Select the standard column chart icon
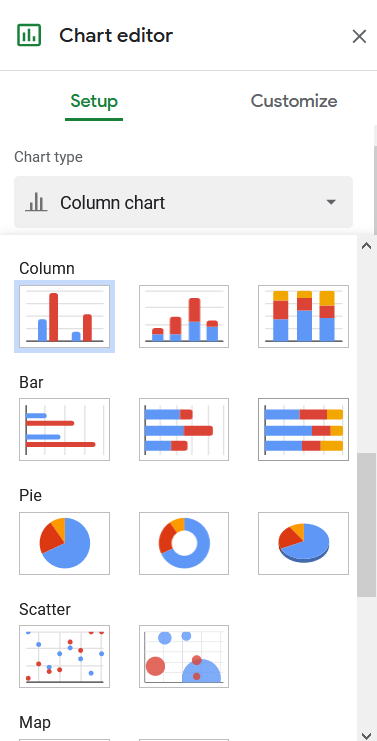 [x=64, y=316]
